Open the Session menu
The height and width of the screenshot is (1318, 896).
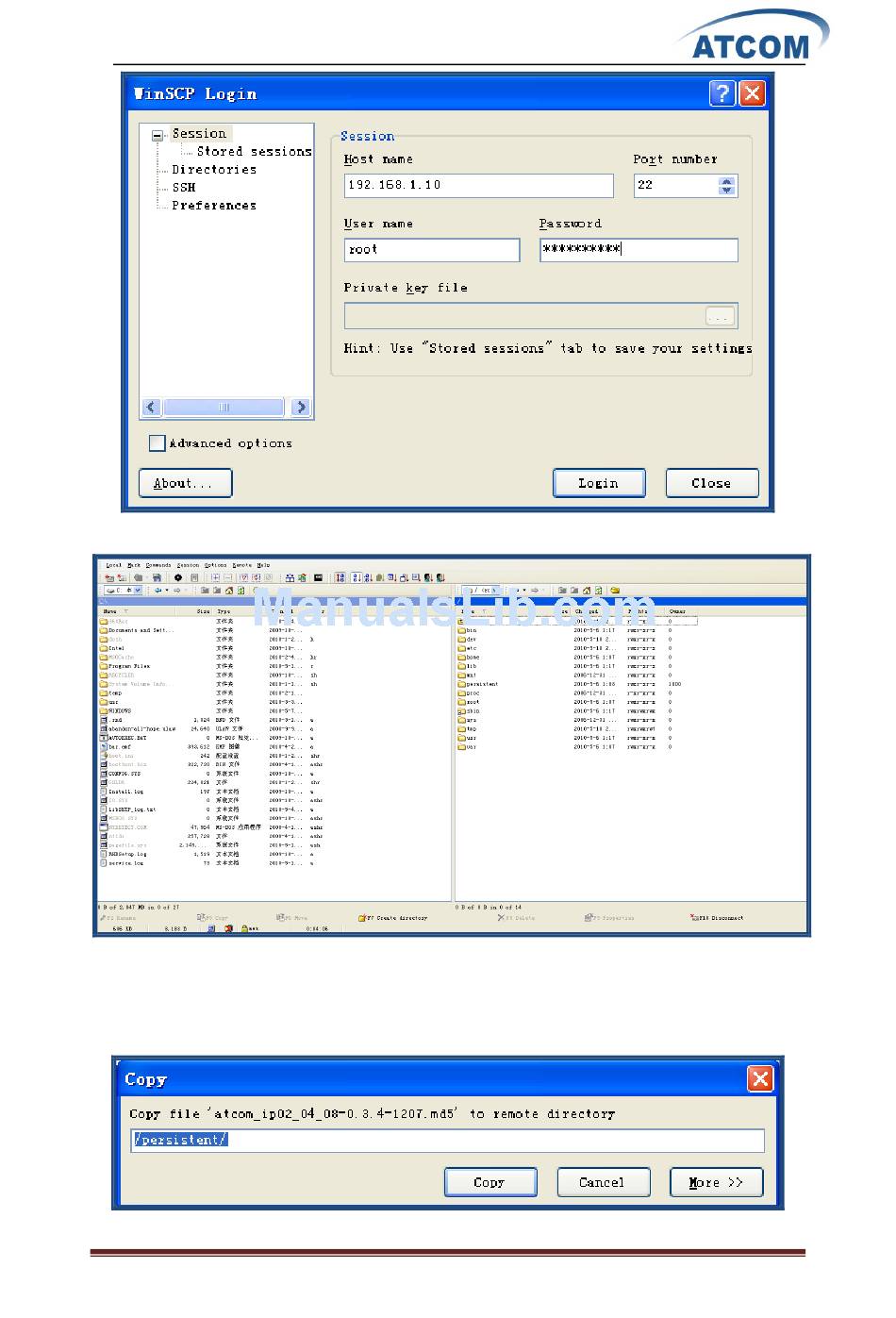point(188,565)
